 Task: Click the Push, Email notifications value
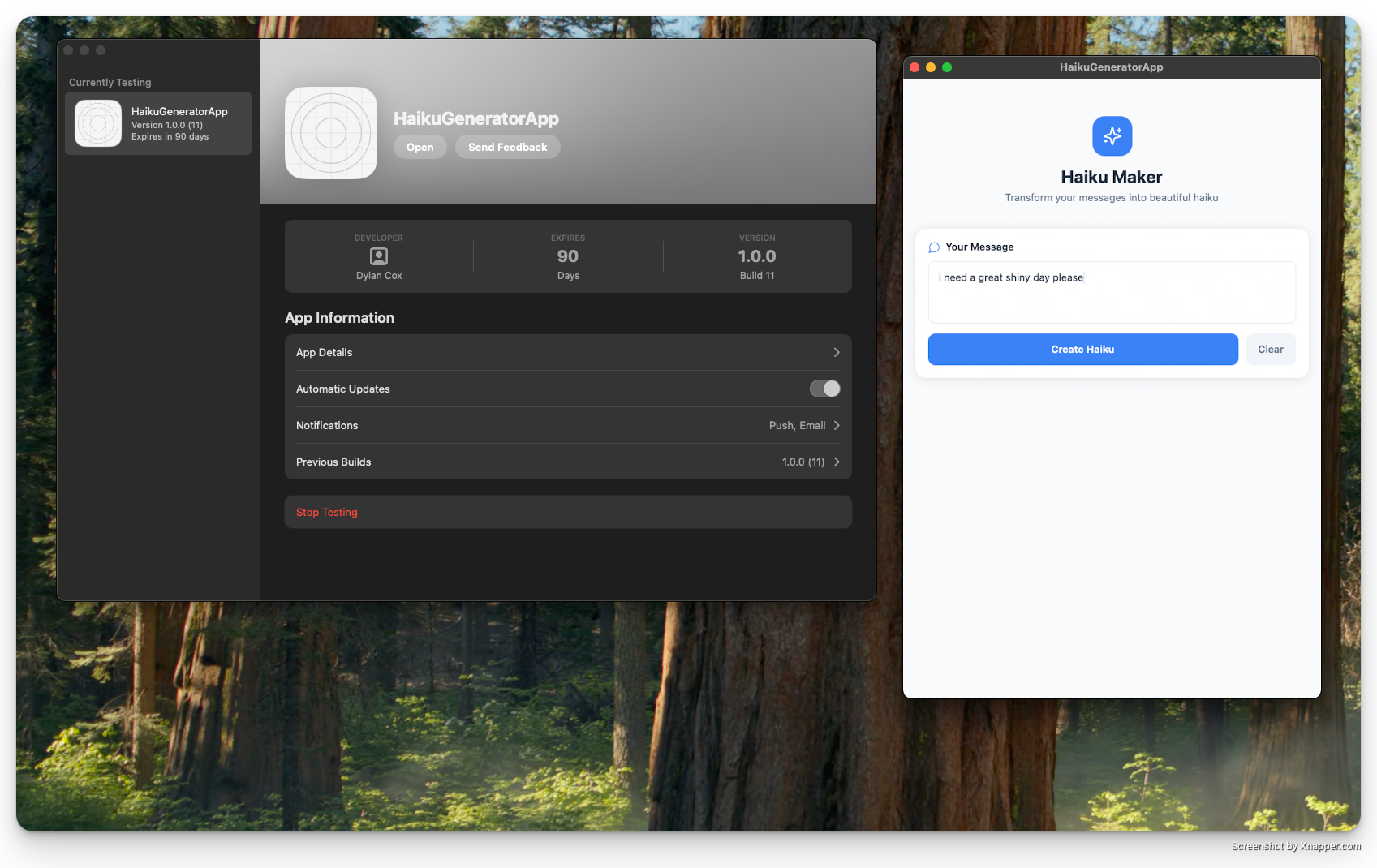(x=798, y=425)
